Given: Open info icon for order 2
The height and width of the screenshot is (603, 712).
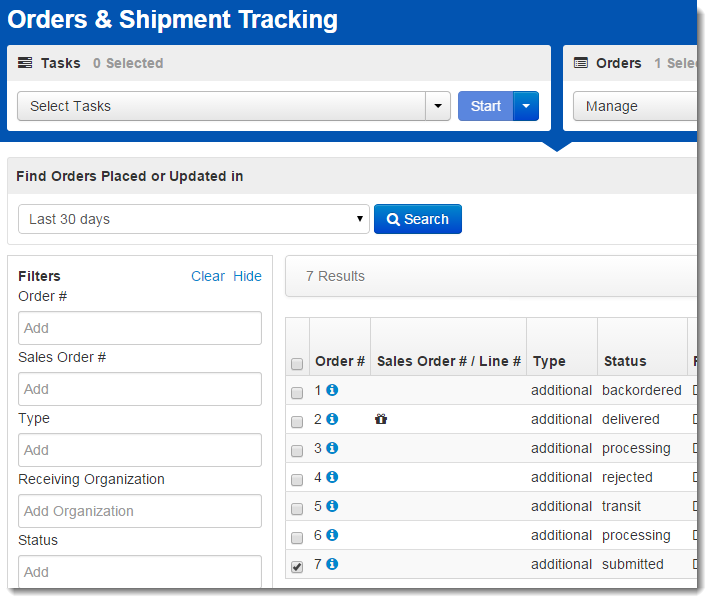Looking at the screenshot, I should [x=332, y=419].
